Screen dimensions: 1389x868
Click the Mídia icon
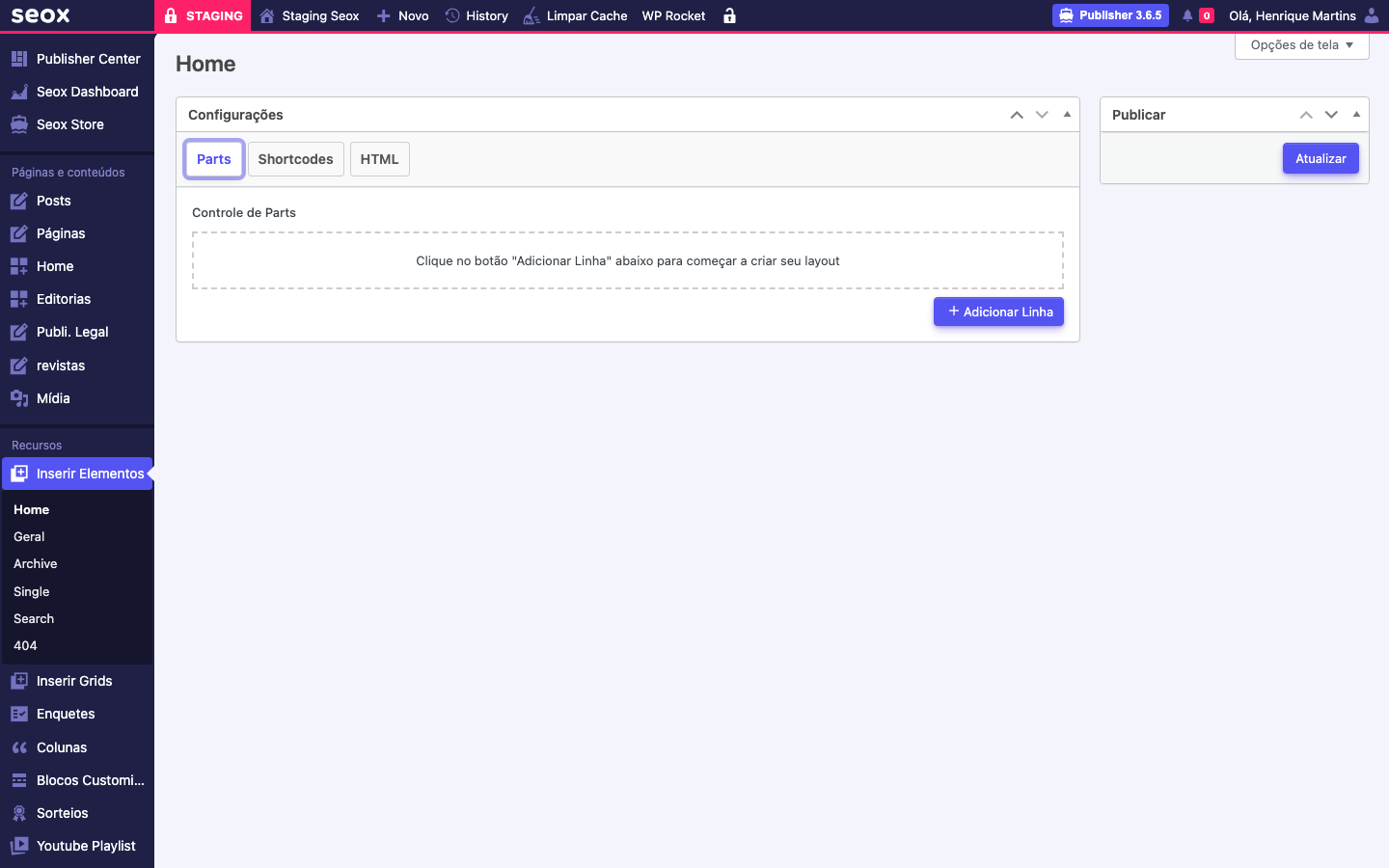click(19, 398)
